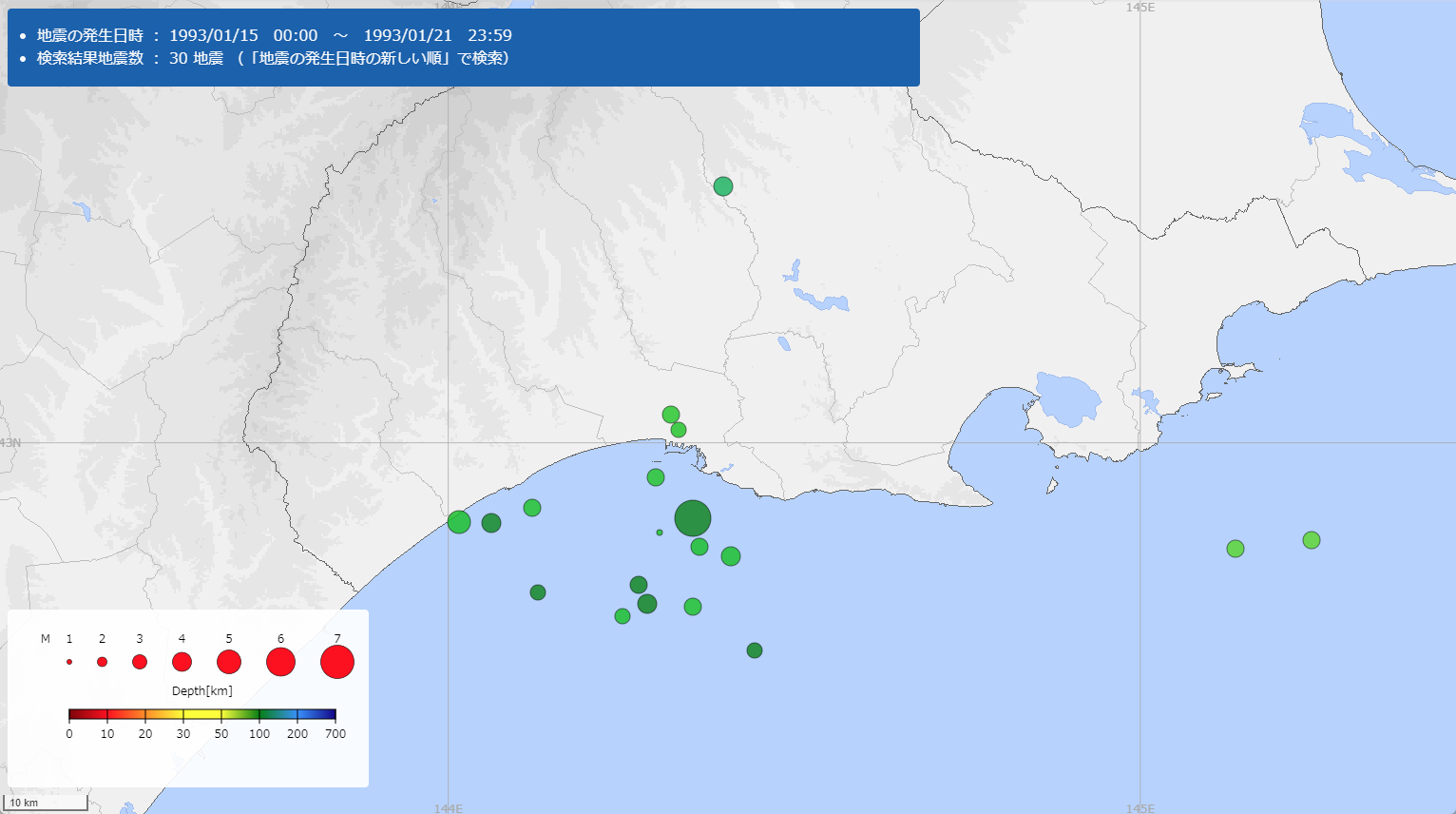Click the search result count line in banner
Viewport: 1456px width, 814px height.
(272, 58)
